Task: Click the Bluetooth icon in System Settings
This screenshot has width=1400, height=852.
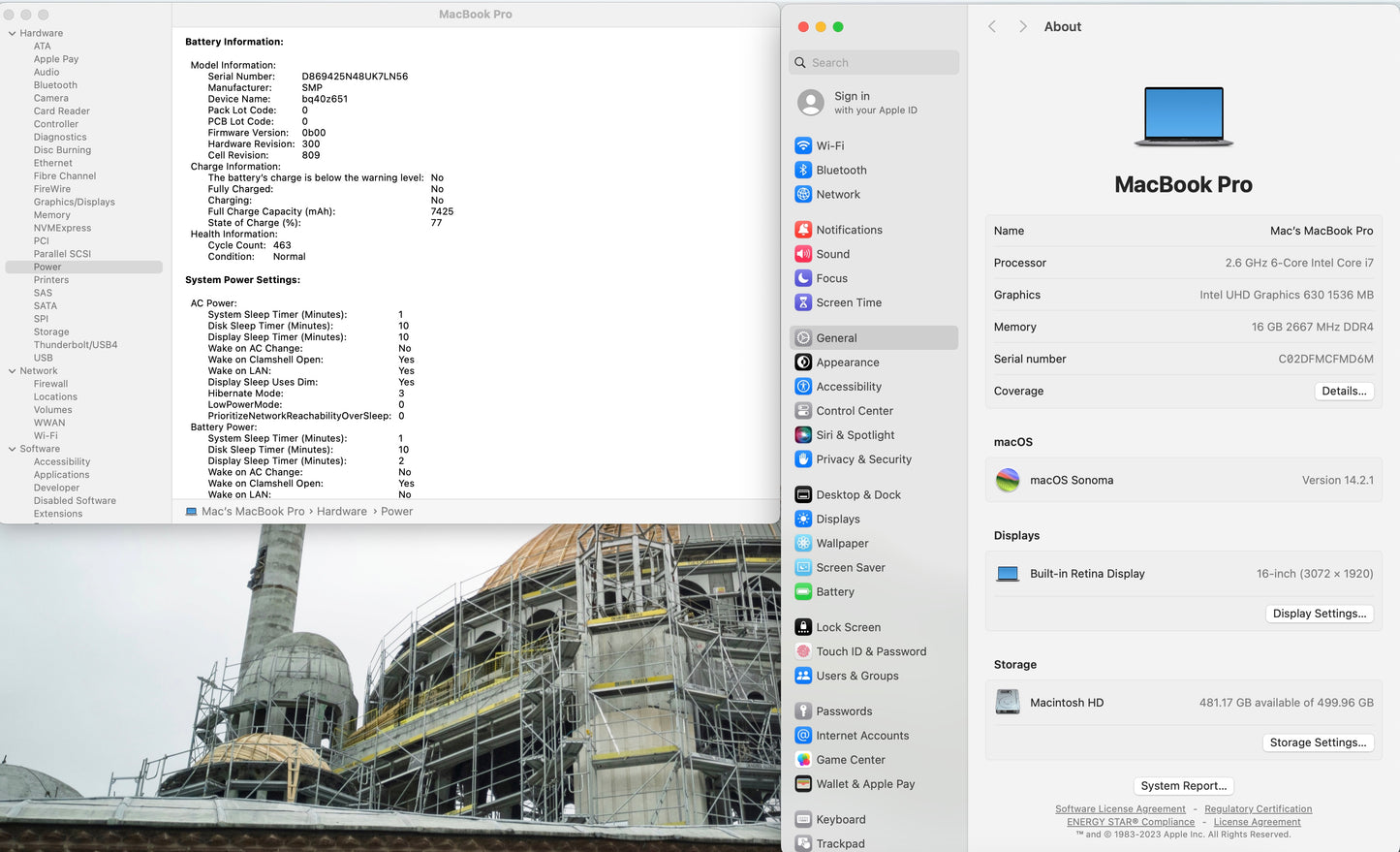Action: [803, 170]
